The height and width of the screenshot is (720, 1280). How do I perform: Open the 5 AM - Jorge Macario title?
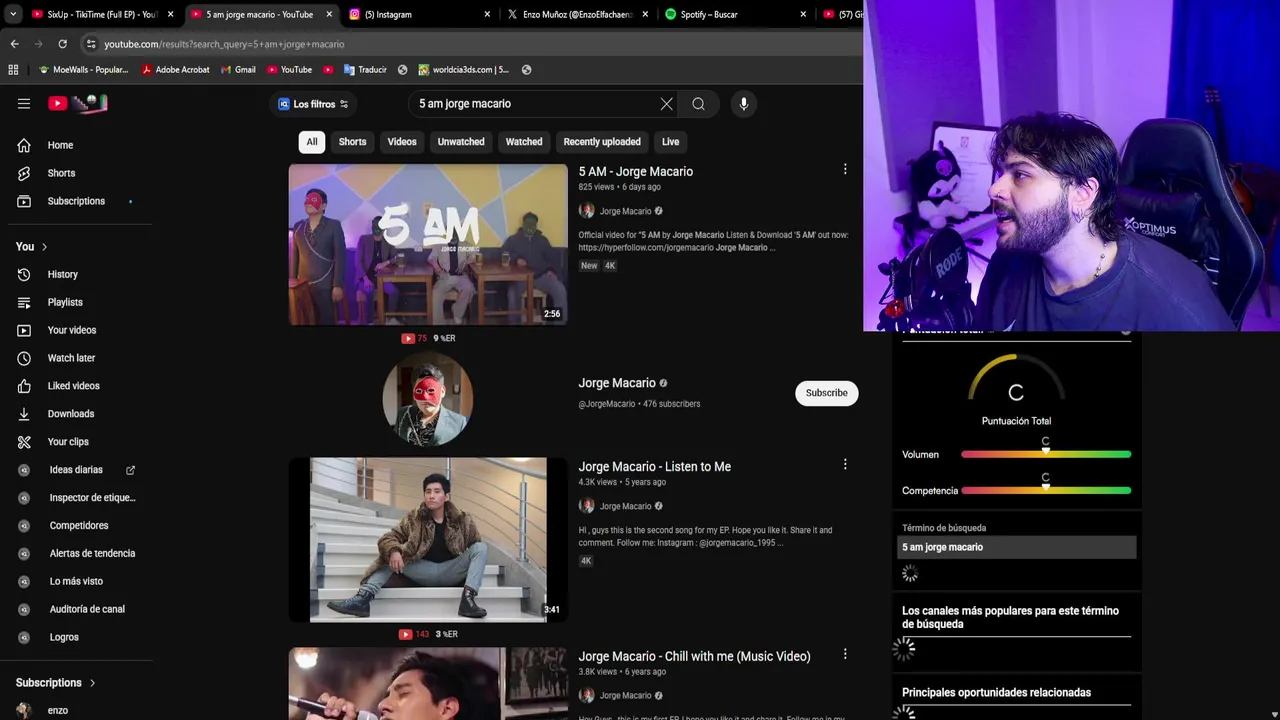click(x=636, y=172)
